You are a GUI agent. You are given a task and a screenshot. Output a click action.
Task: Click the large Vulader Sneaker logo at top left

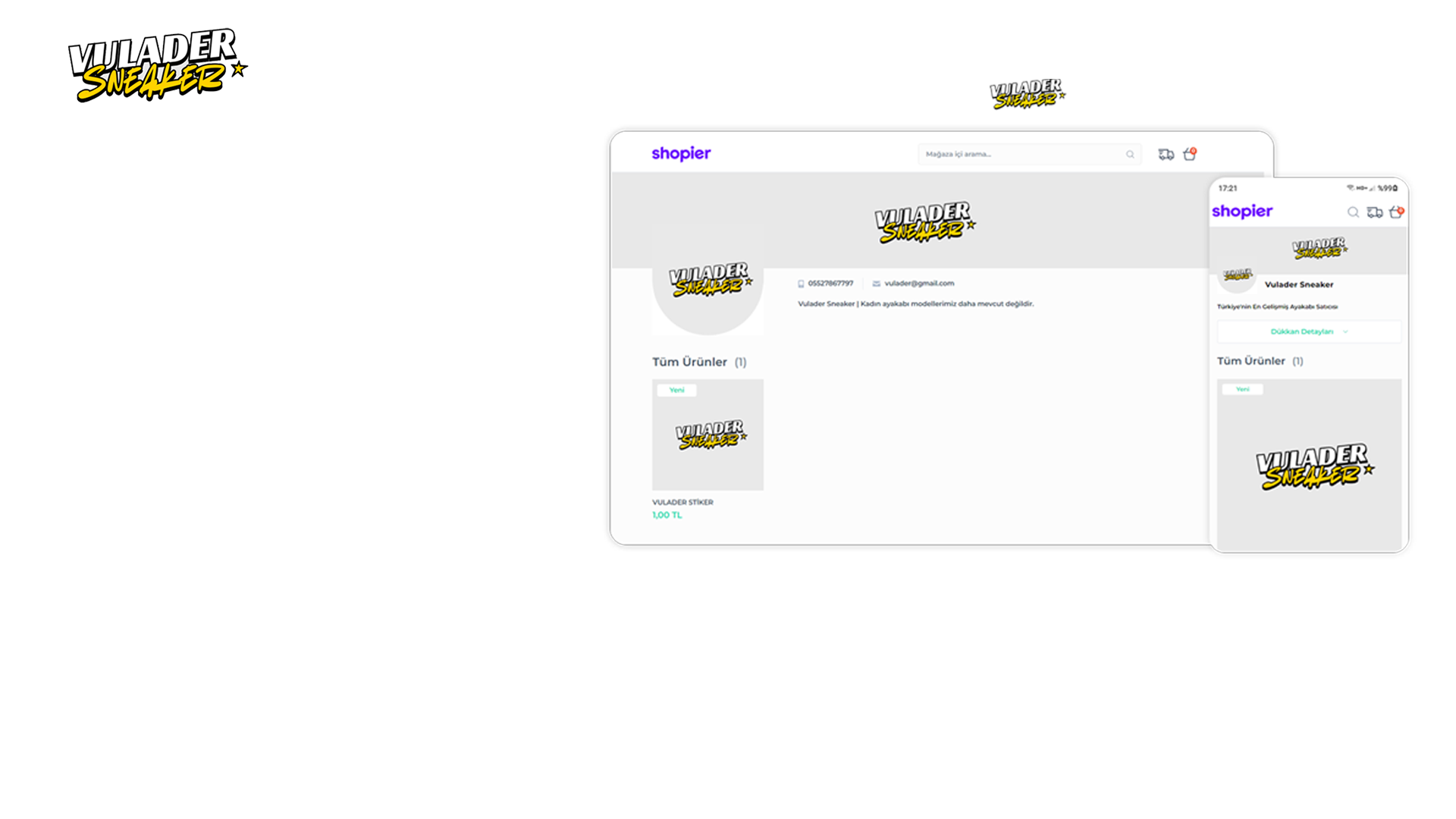point(158,65)
